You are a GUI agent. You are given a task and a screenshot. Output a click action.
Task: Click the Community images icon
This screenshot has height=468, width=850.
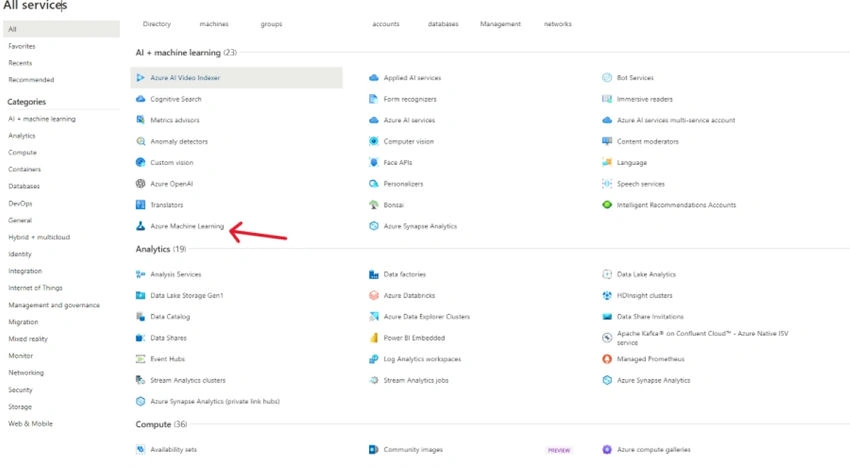coord(374,449)
